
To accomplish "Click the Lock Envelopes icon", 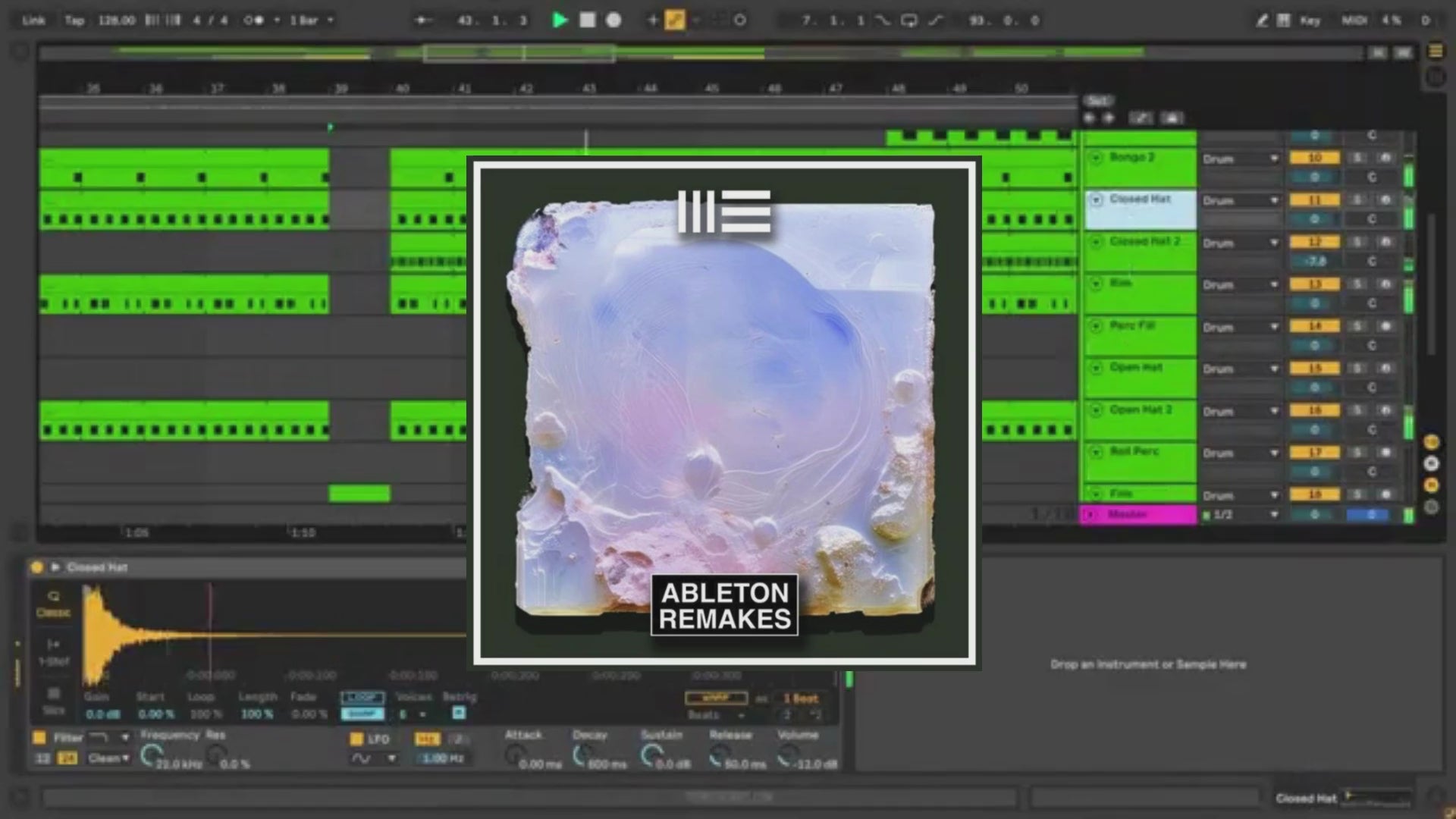I will [1172, 118].
